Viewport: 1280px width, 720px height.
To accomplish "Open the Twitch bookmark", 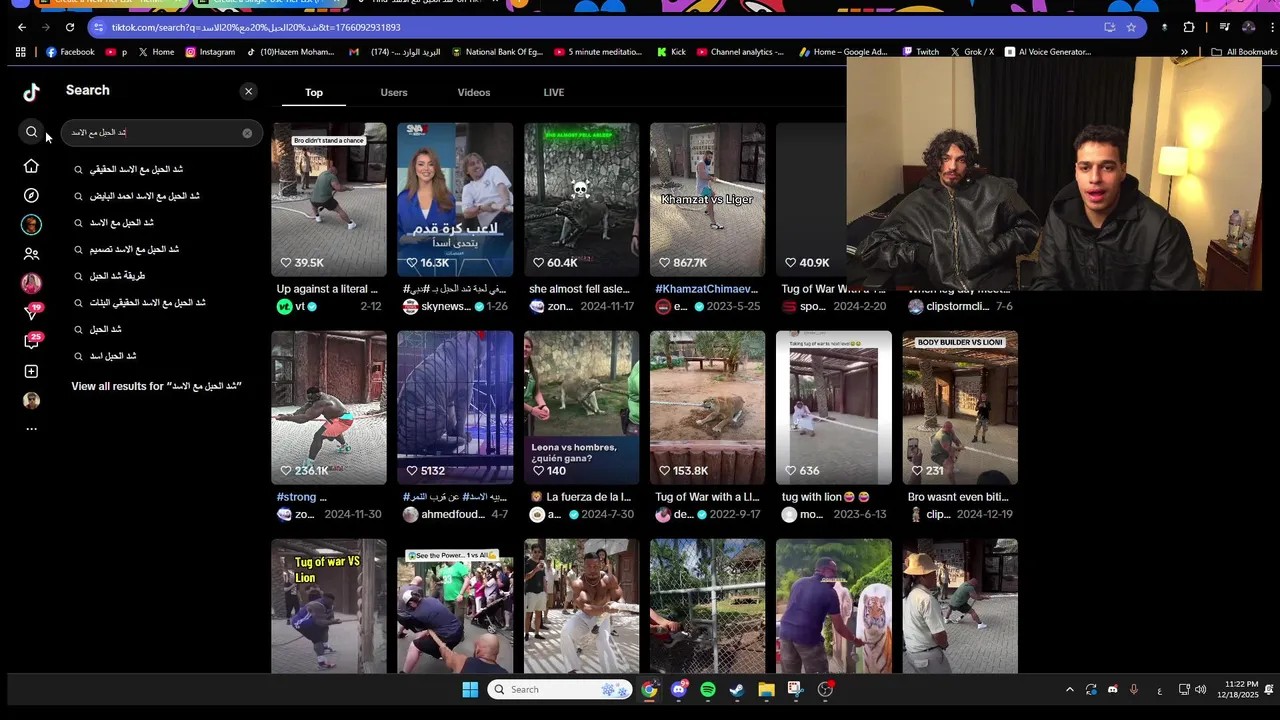I will pos(920,52).
